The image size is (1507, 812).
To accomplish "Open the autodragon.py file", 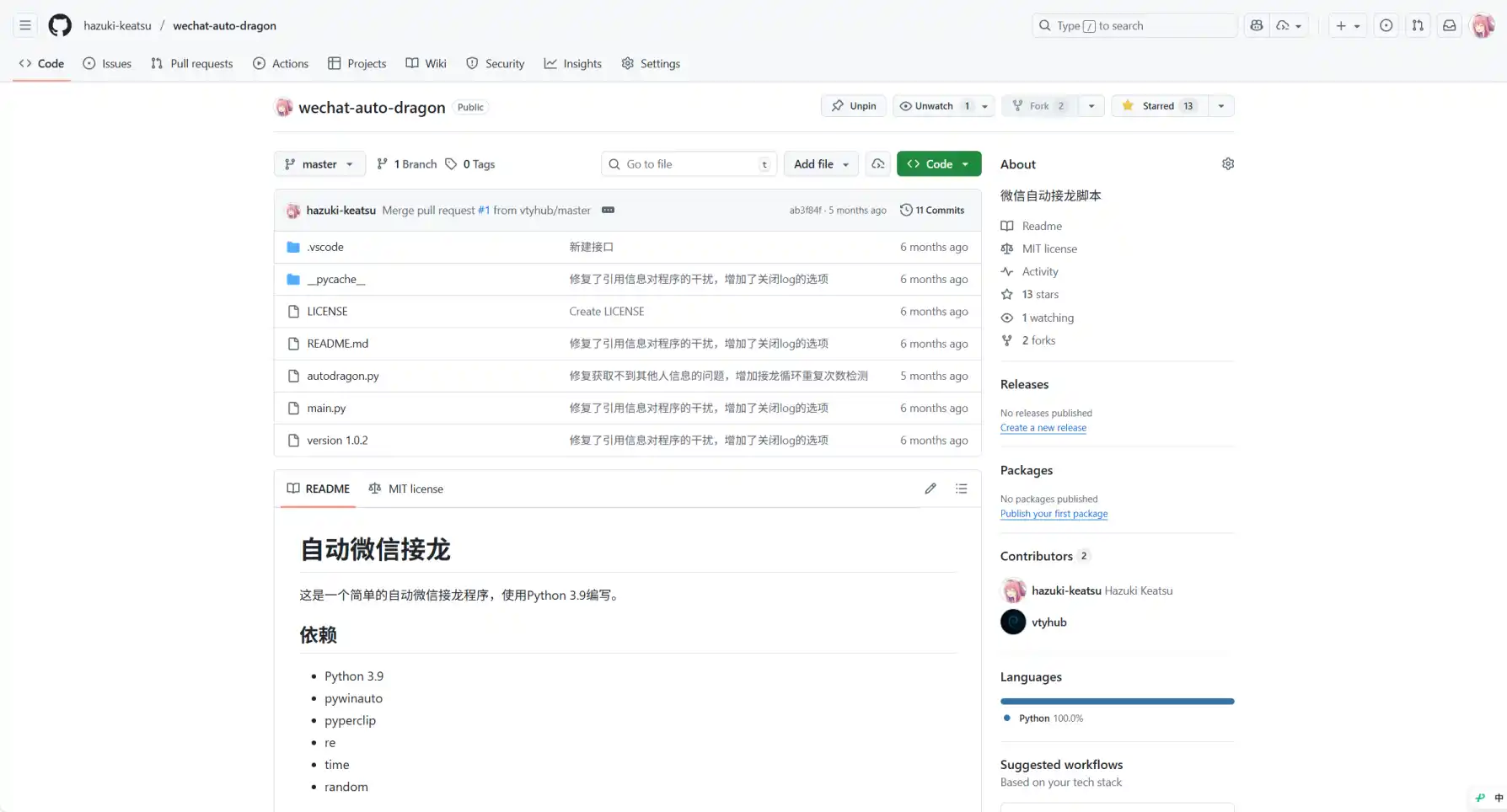I will coord(342,376).
